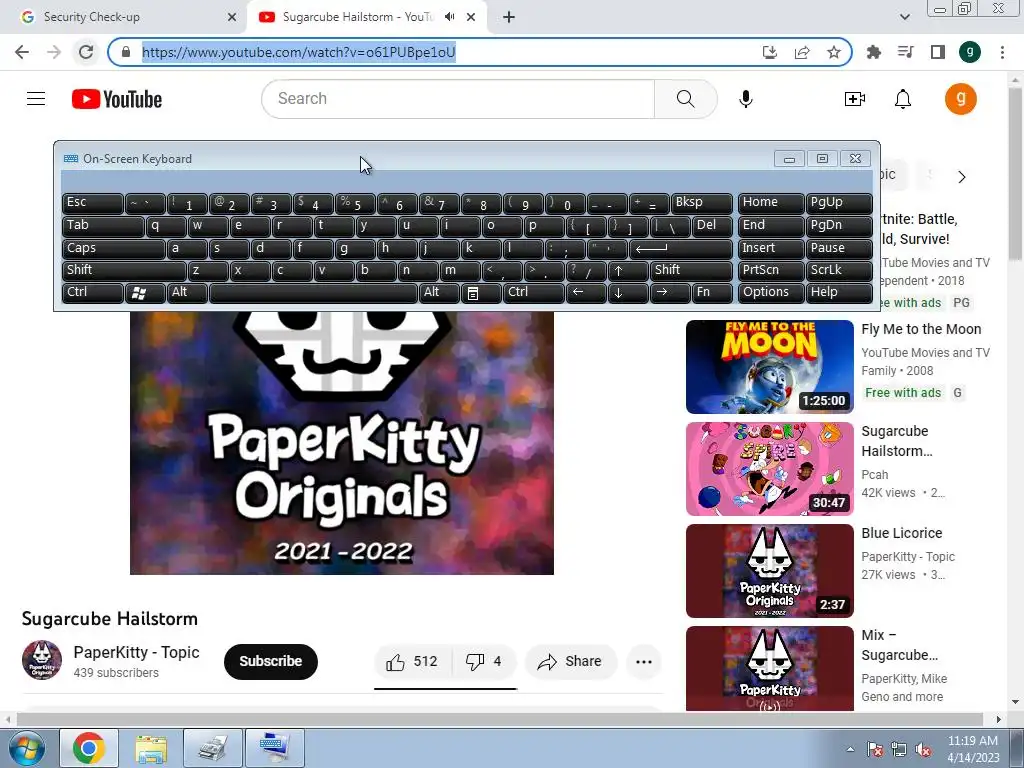Open Chrome's three-dot menu

pos(1002,52)
